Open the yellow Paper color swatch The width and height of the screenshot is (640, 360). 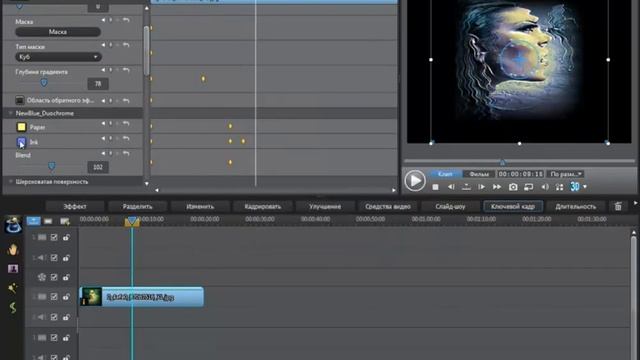point(21,127)
